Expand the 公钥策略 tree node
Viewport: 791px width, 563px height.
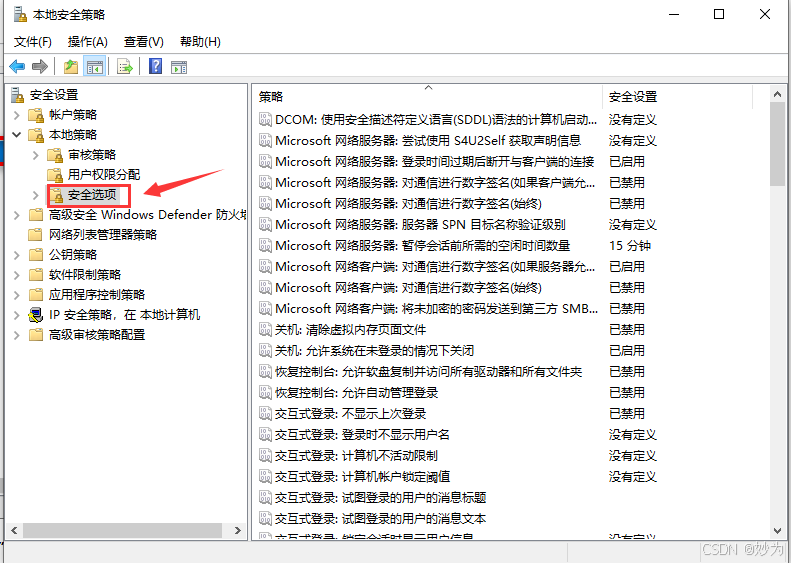pyautogui.click(x=17, y=255)
